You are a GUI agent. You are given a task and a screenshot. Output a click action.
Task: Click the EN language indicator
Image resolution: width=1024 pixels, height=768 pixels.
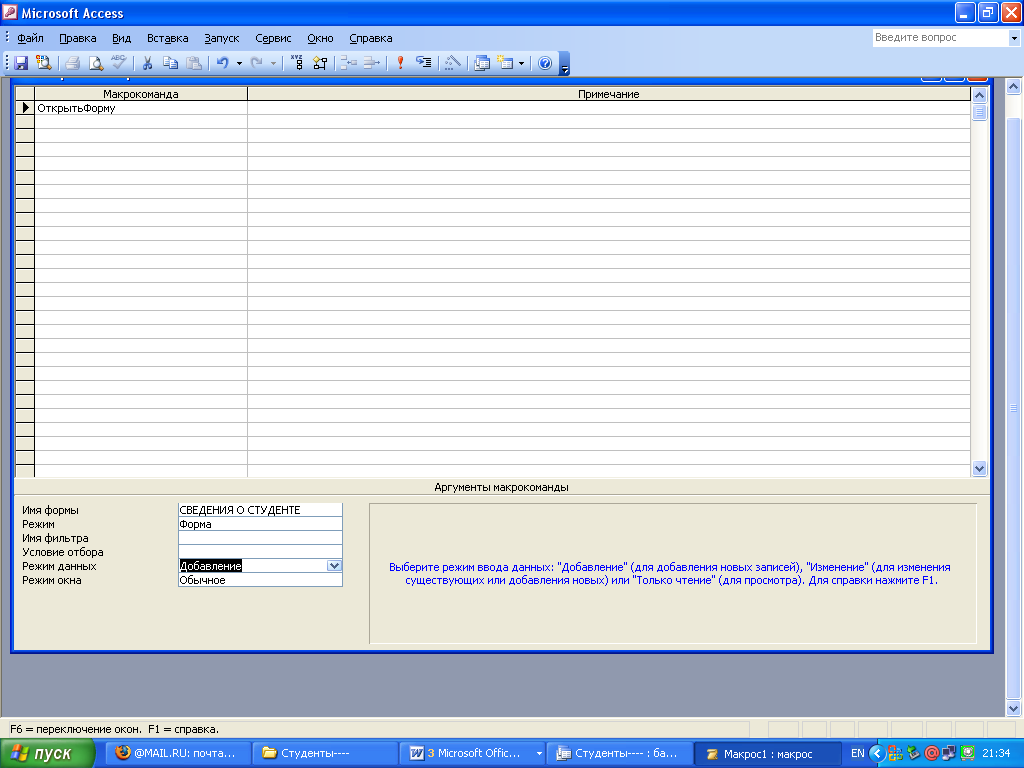(x=857, y=753)
